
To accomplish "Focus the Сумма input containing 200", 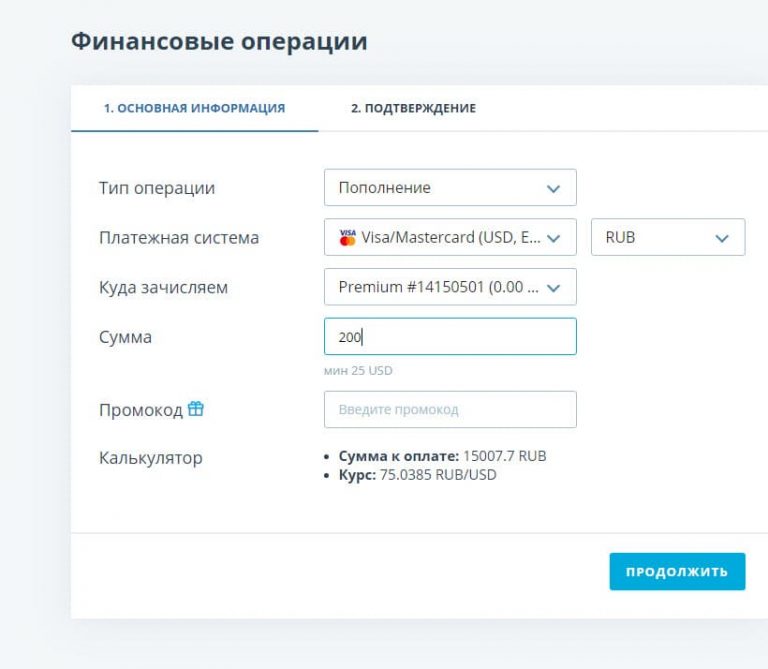I will click(450, 337).
